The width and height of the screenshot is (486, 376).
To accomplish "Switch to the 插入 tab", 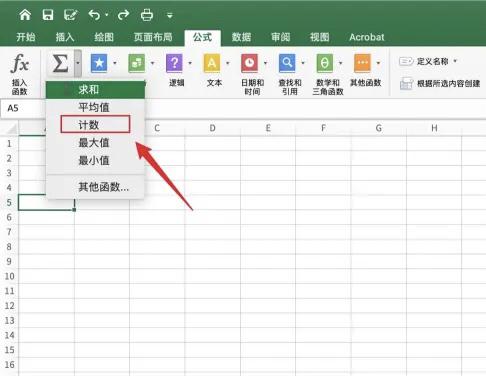I will pyautogui.click(x=65, y=37).
